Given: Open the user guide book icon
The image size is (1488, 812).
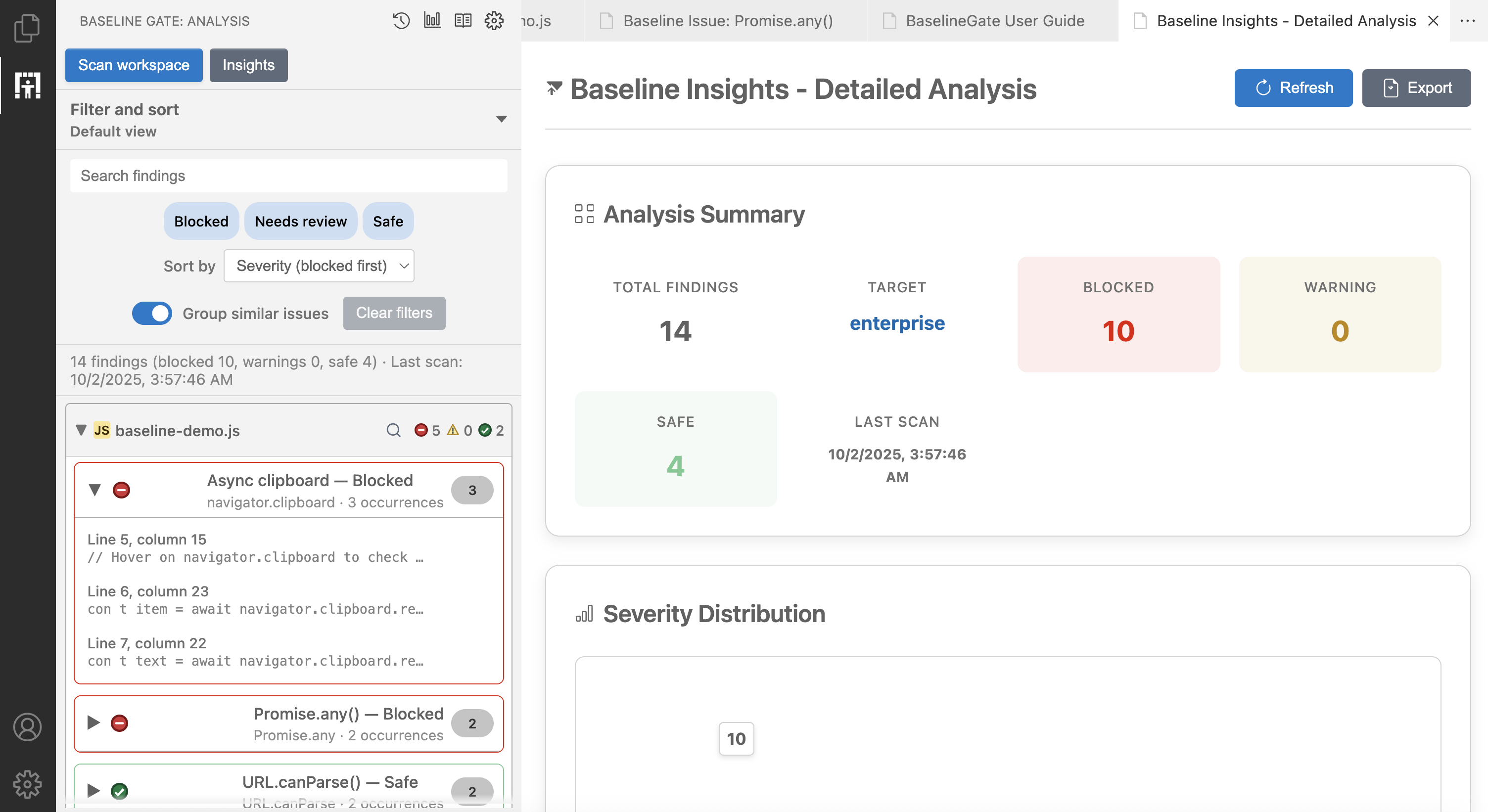Looking at the screenshot, I should [x=463, y=21].
